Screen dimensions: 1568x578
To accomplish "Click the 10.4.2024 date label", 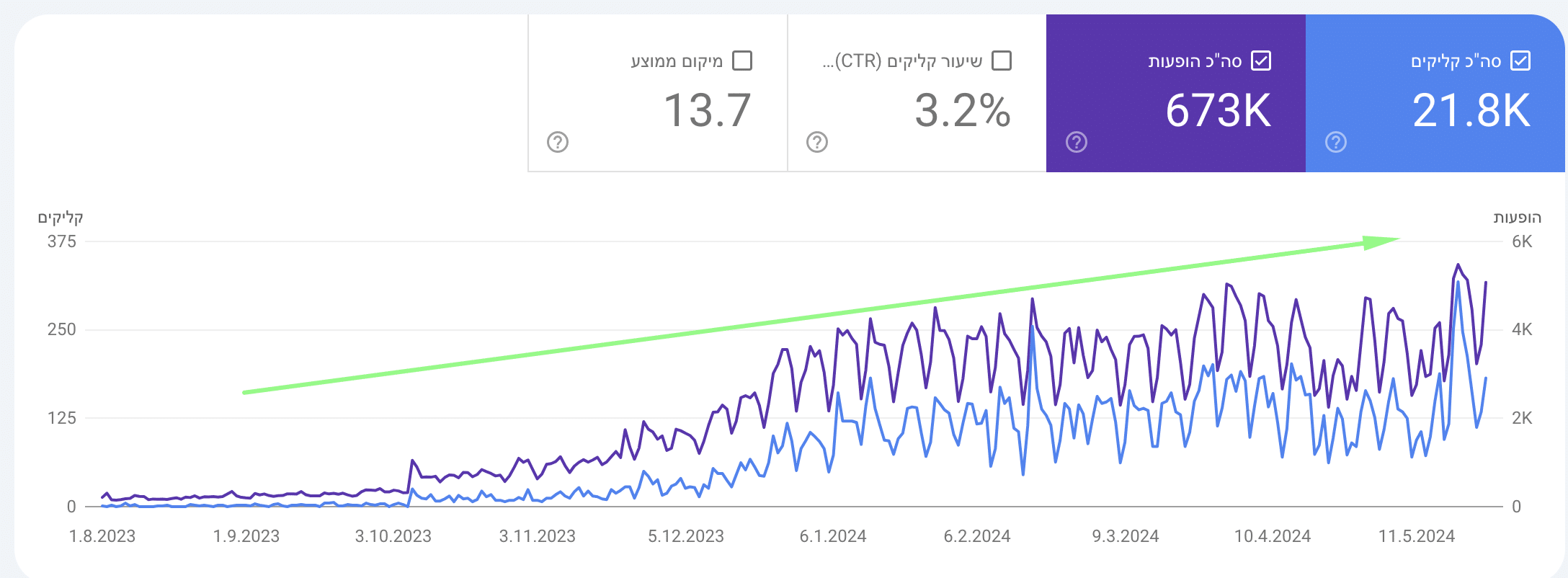I will [1273, 536].
